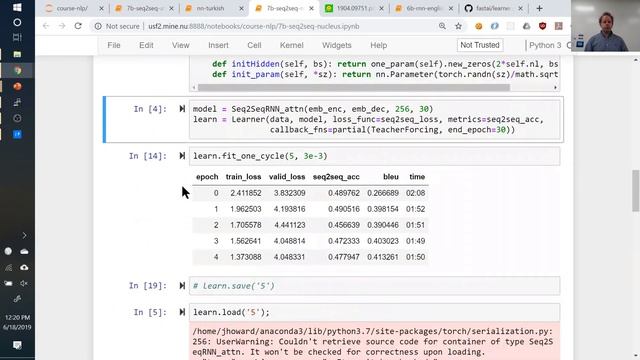Open the Edit menu
640x360 pixels.
pyautogui.click(x=146, y=45)
